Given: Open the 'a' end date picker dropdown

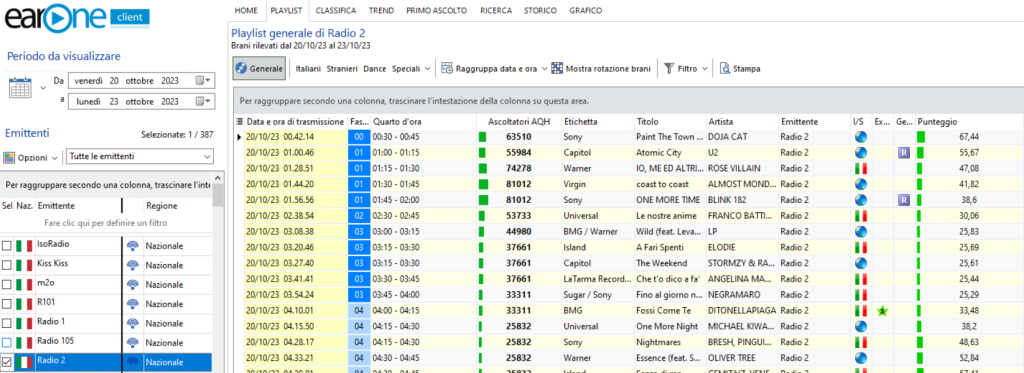Looking at the screenshot, I should coord(203,101).
